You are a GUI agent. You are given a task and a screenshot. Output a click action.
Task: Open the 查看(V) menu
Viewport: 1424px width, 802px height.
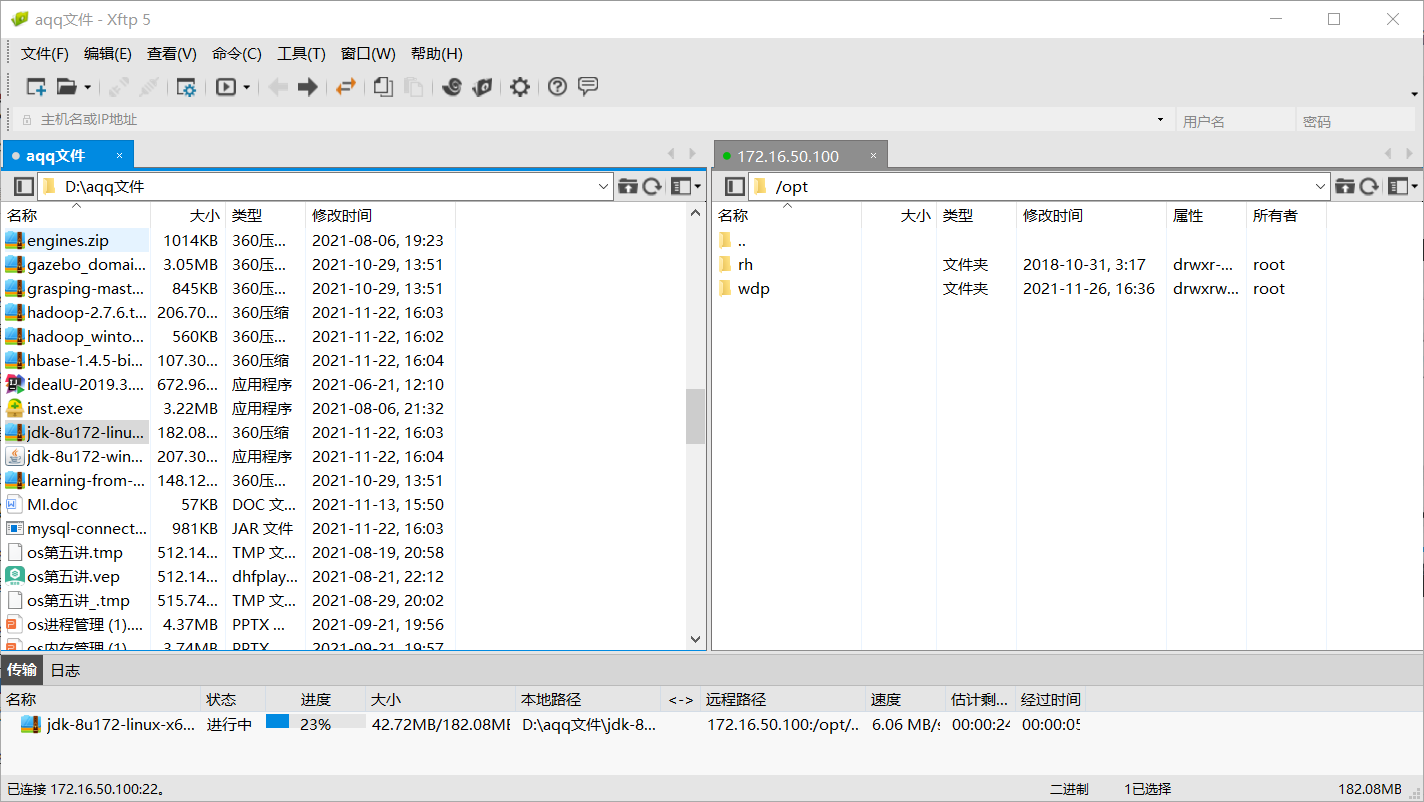pos(172,54)
